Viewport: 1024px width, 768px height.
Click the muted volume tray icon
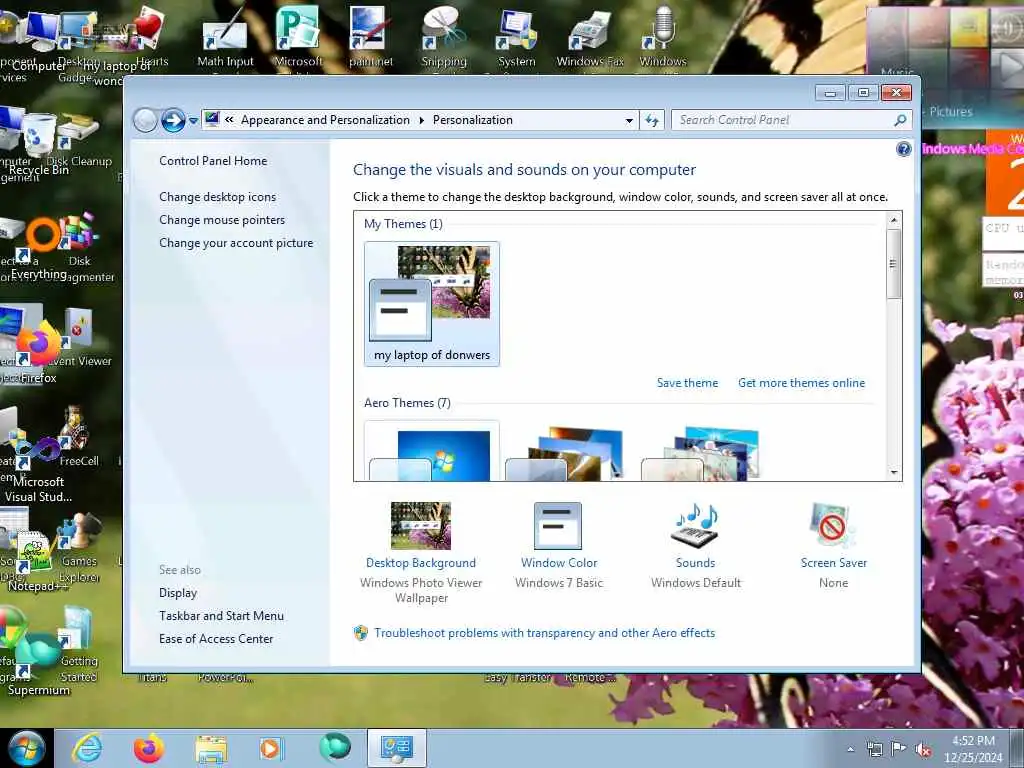coord(923,749)
